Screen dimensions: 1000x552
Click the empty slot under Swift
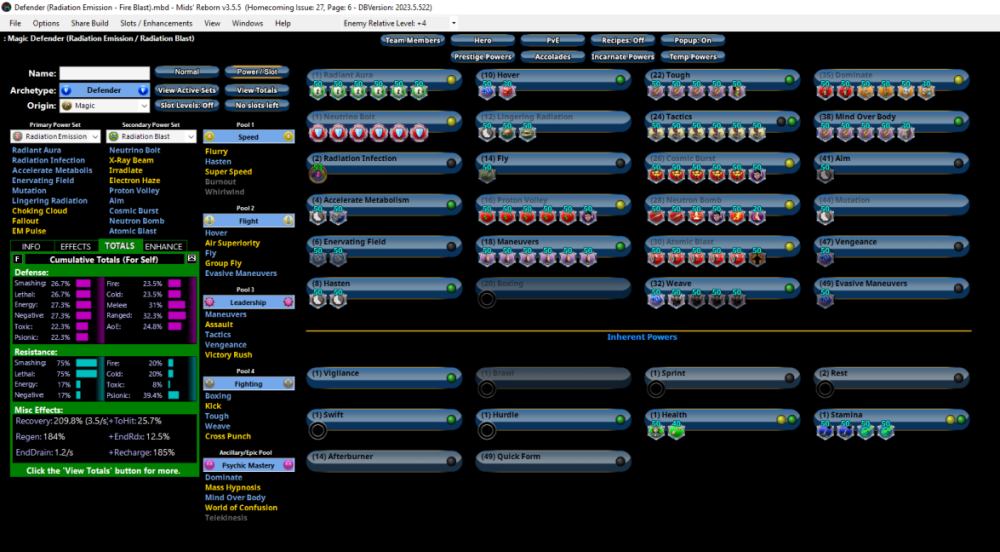click(318, 431)
